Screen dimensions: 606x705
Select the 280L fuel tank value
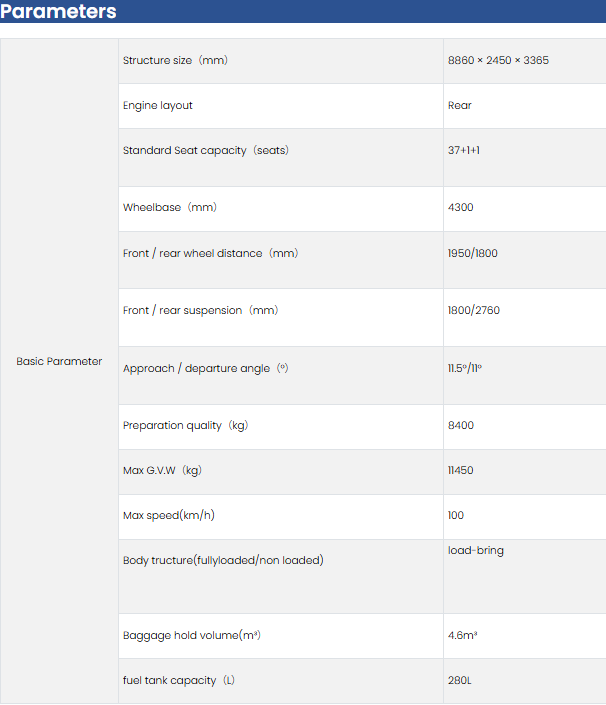pos(459,680)
